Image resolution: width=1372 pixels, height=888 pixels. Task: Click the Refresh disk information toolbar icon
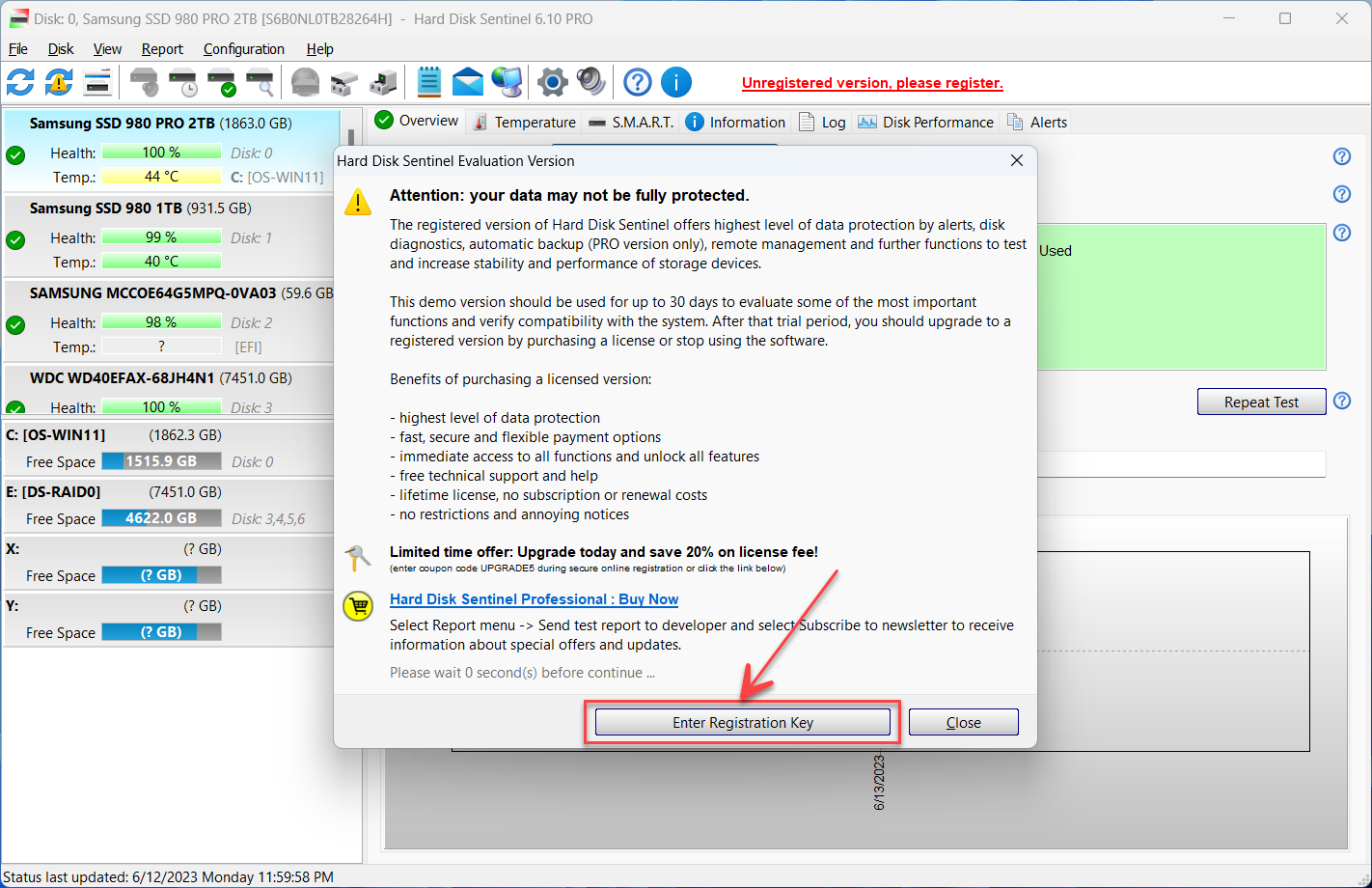click(x=20, y=82)
